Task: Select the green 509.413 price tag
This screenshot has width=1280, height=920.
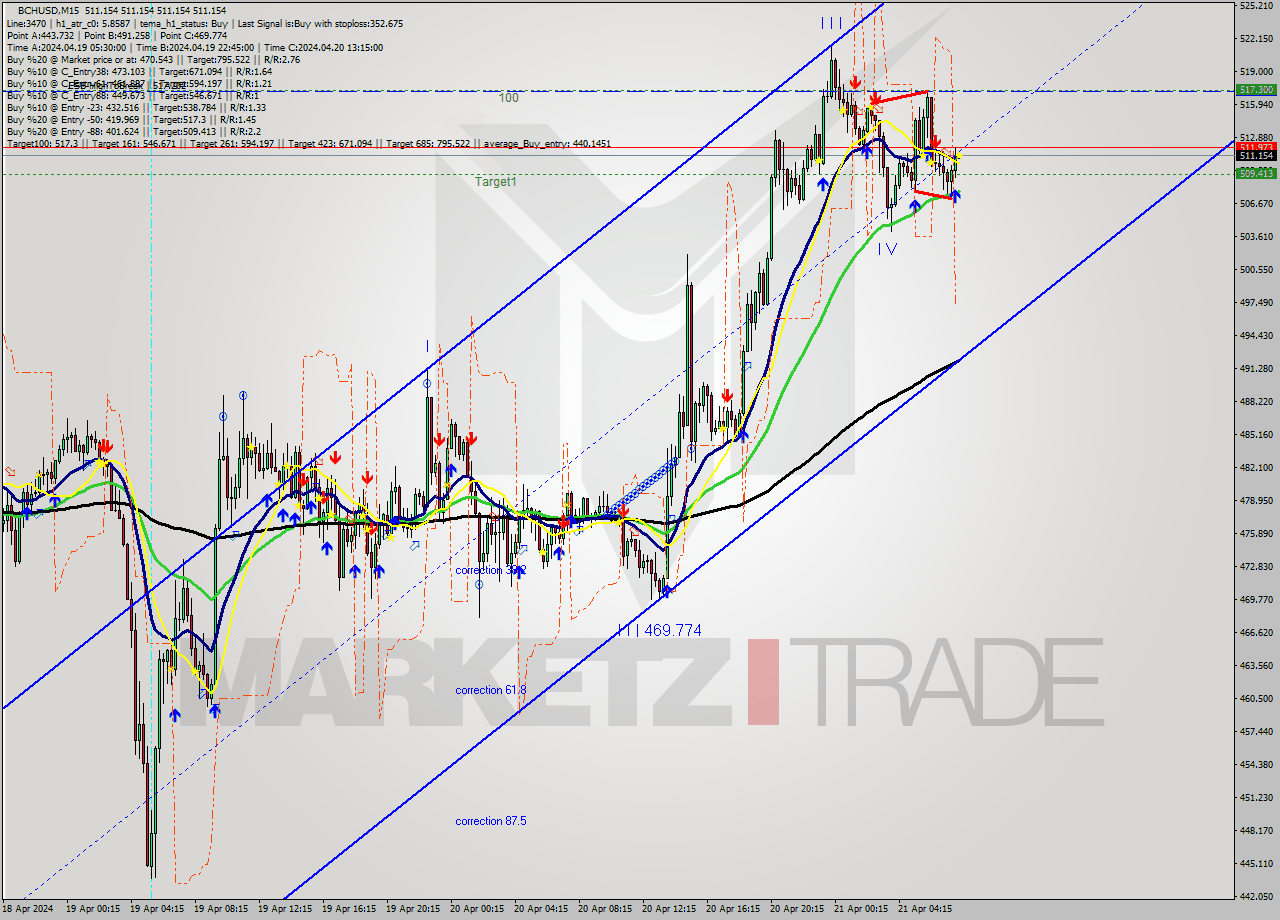Action: (x=1256, y=174)
